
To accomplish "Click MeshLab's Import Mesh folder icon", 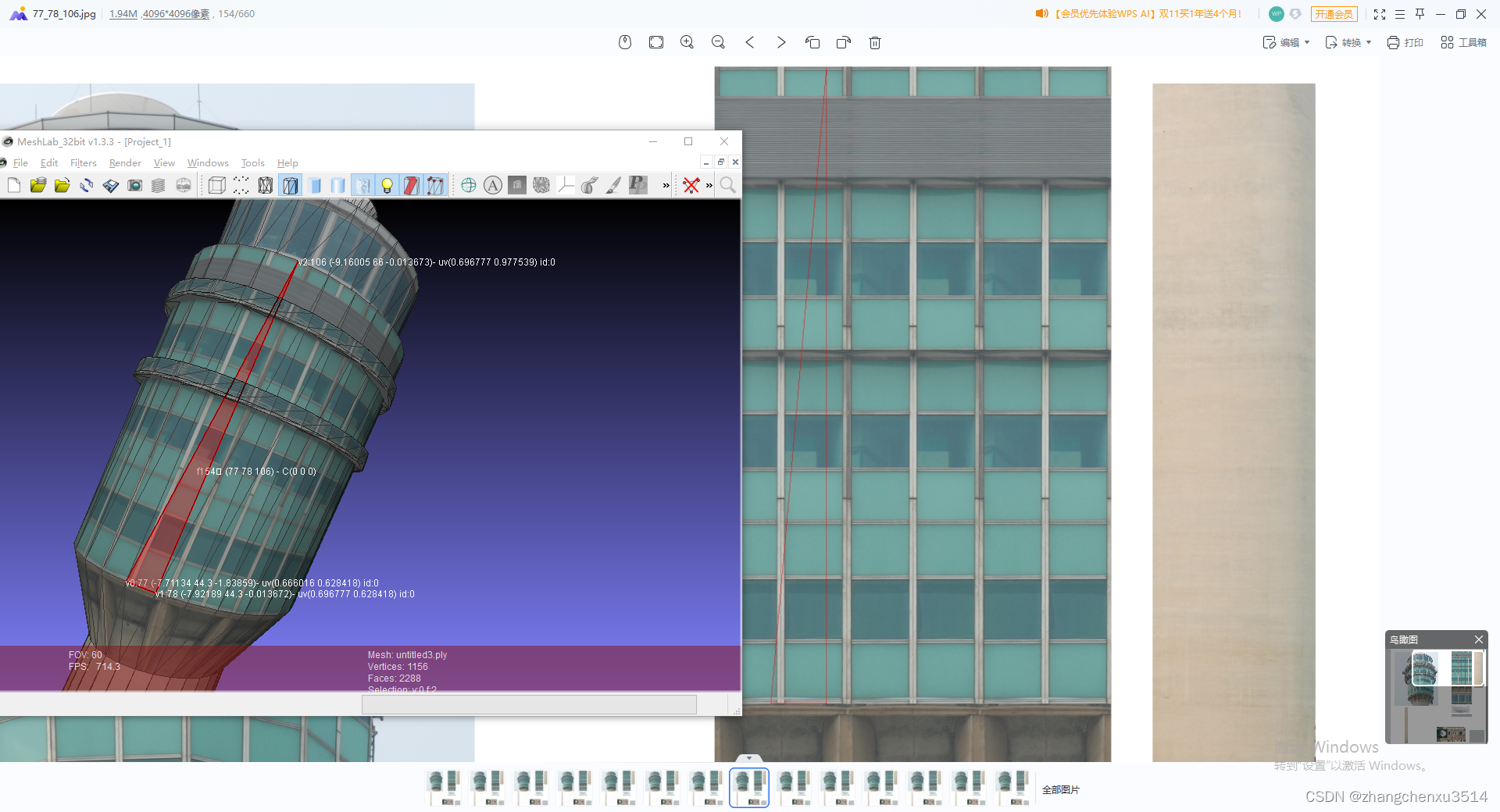I will (62, 185).
